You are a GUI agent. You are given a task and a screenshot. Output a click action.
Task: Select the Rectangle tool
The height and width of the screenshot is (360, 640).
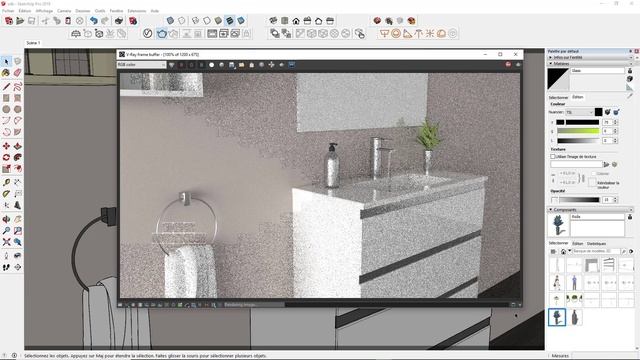point(6,98)
